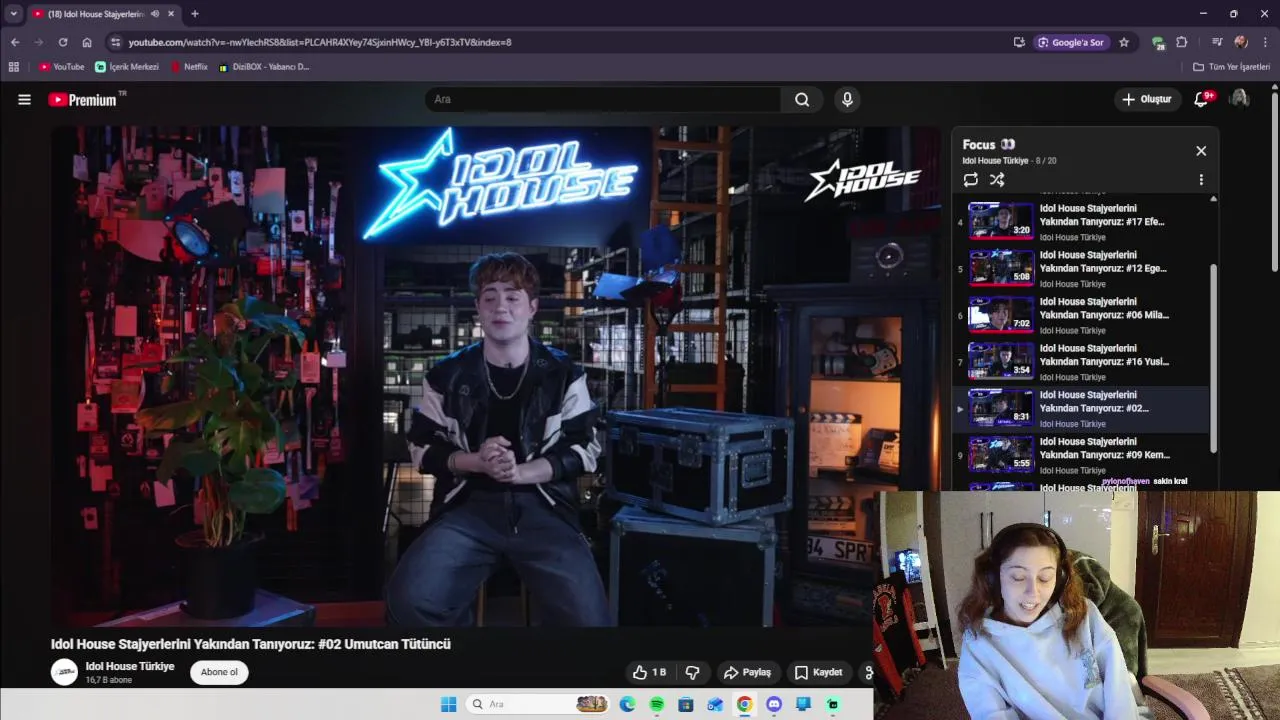Click the video player to pause
The height and width of the screenshot is (720, 1280).
pos(496,376)
